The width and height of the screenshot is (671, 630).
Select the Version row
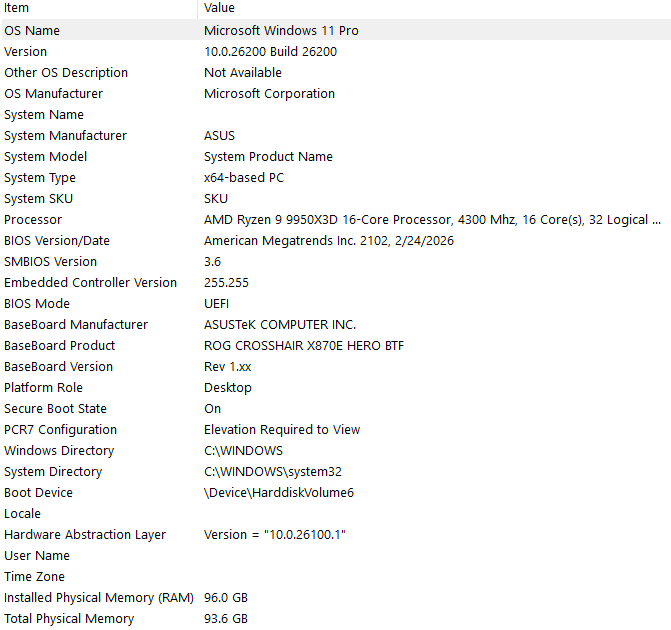click(336, 51)
